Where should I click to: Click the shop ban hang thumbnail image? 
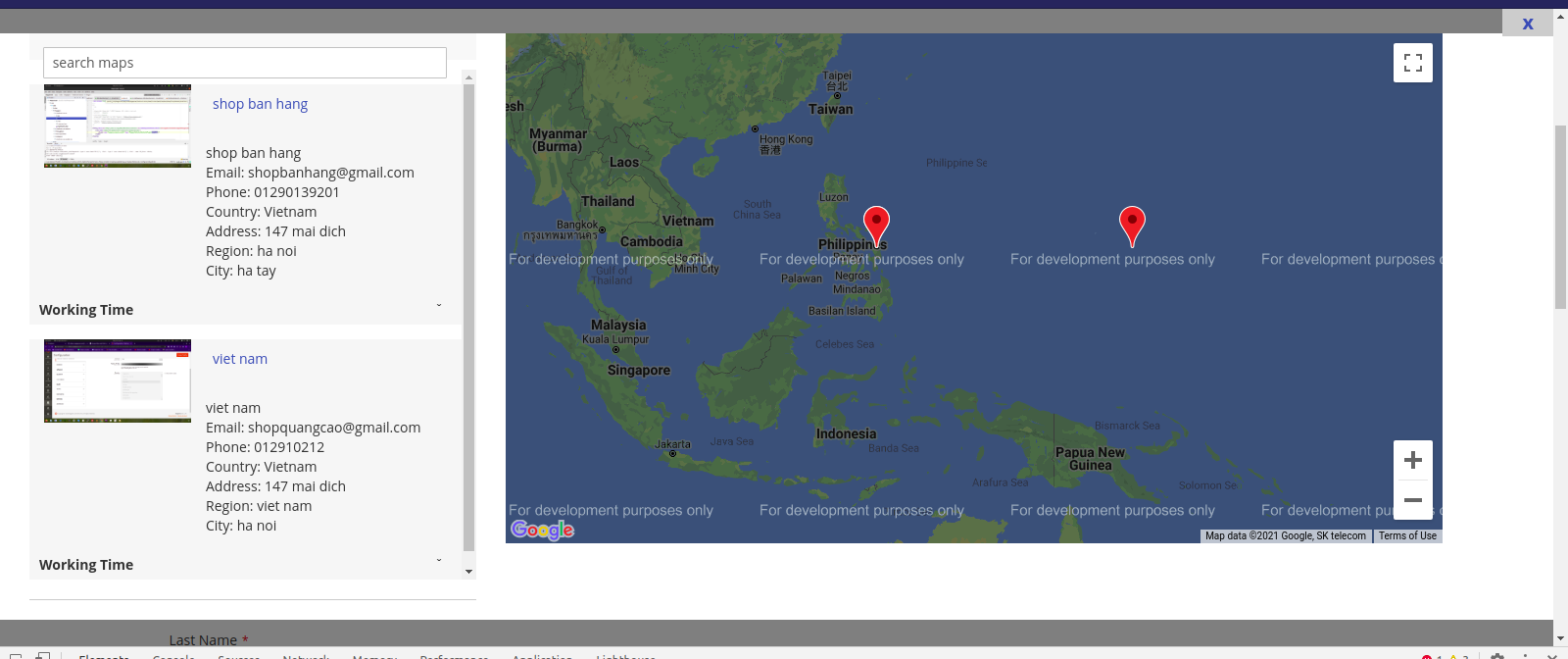pos(118,126)
